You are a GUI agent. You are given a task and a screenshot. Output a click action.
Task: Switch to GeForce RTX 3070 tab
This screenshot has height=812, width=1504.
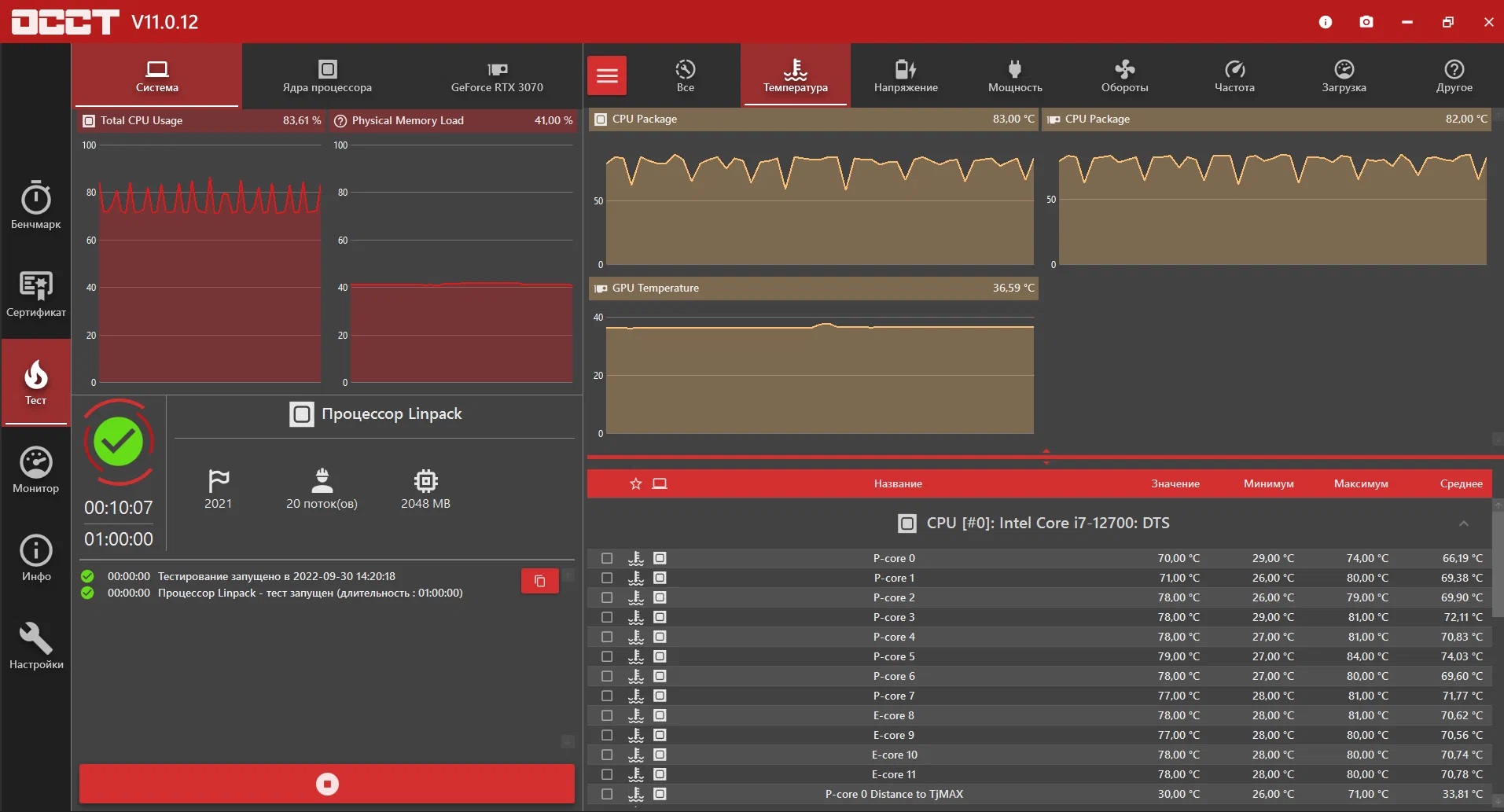pyautogui.click(x=497, y=75)
